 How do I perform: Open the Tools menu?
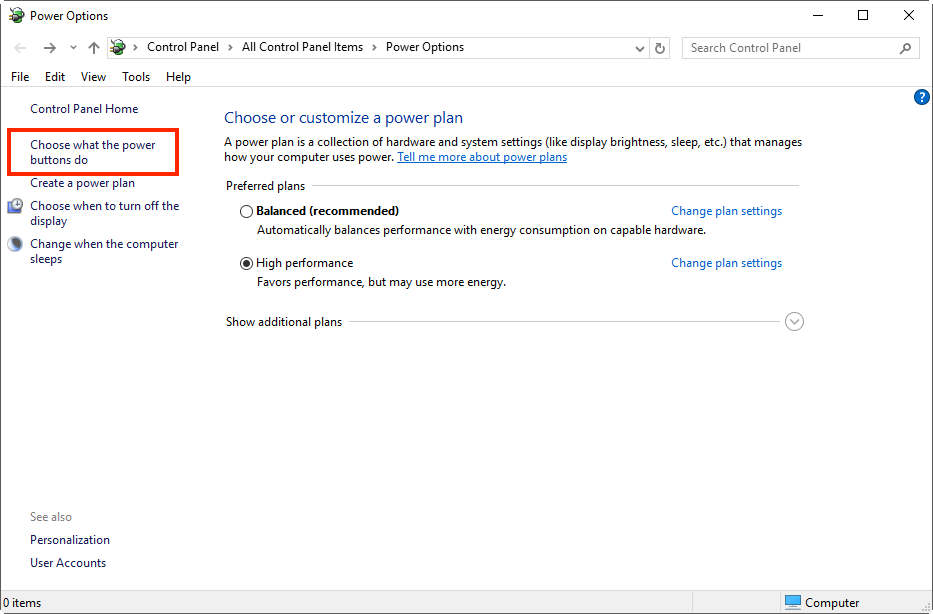[x=136, y=76]
